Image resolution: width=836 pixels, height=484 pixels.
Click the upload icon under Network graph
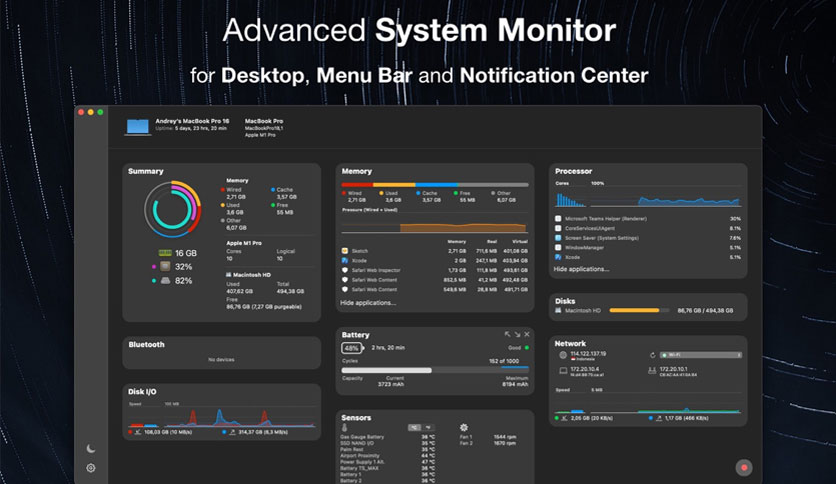click(658, 418)
